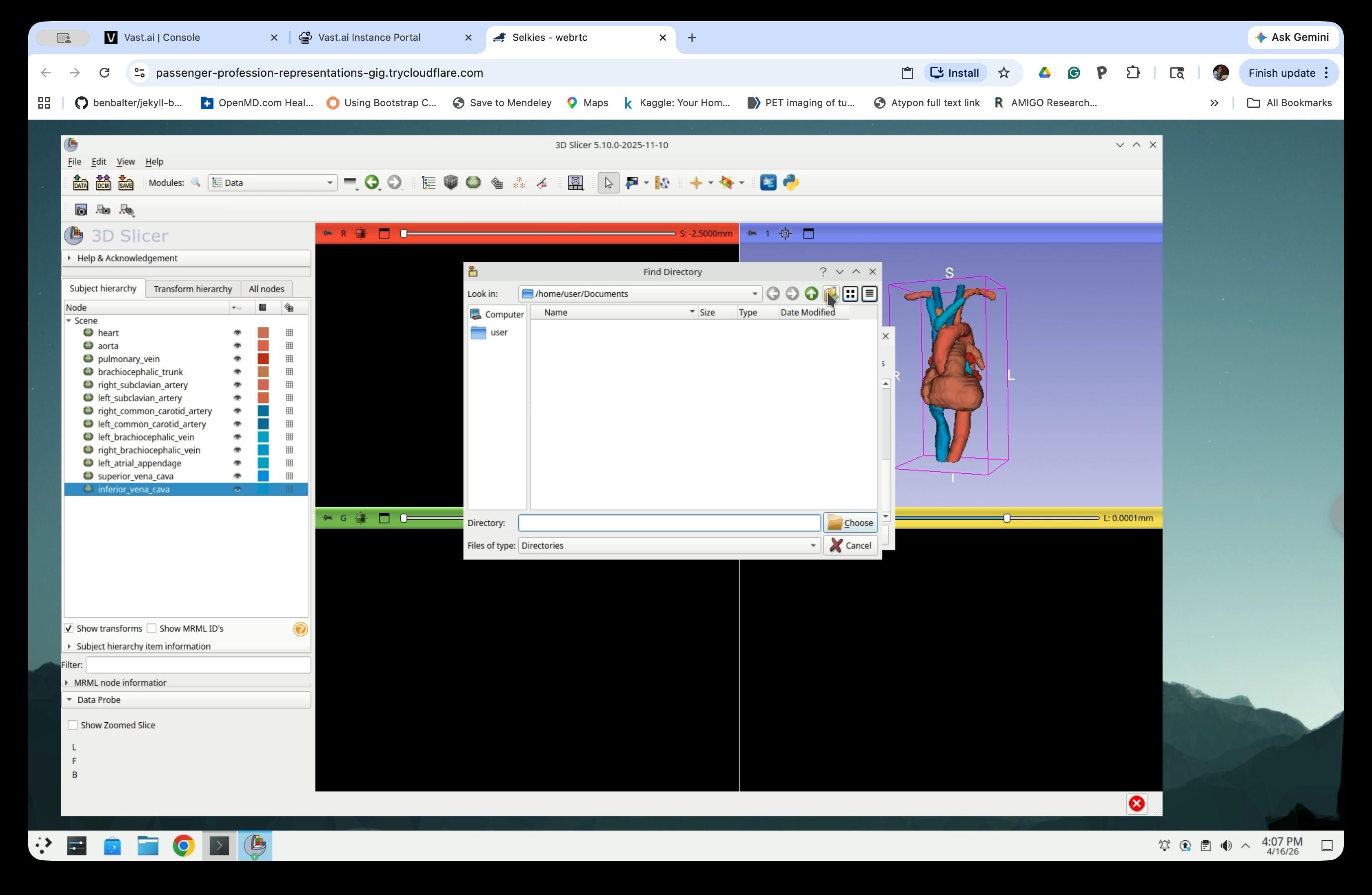Switch to the Transform hierarchy tab
The image size is (1372, 895).
tap(193, 289)
